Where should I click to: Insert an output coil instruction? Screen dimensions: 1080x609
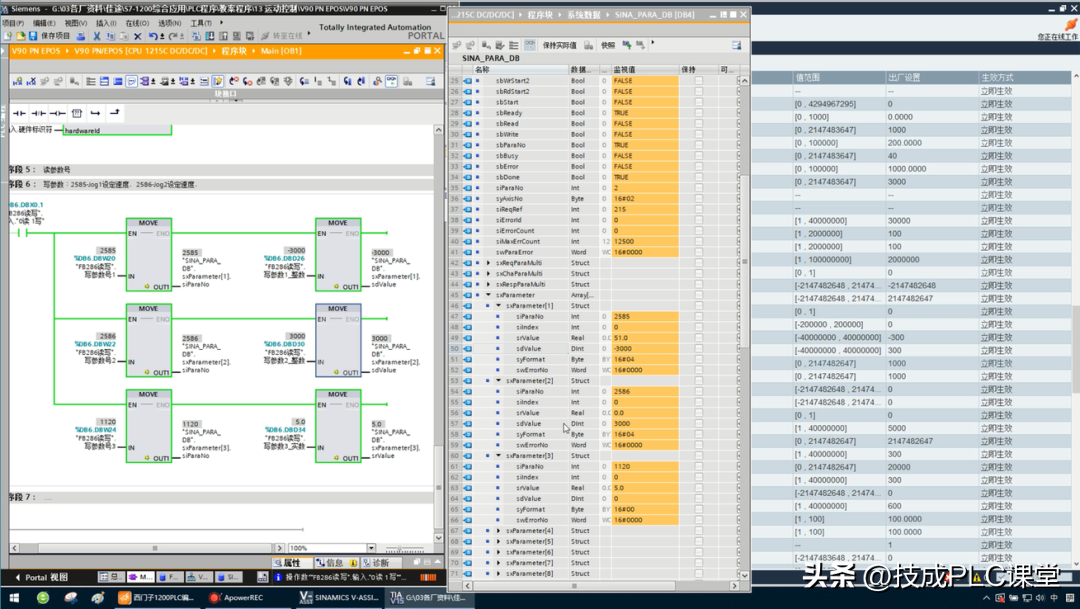point(57,113)
